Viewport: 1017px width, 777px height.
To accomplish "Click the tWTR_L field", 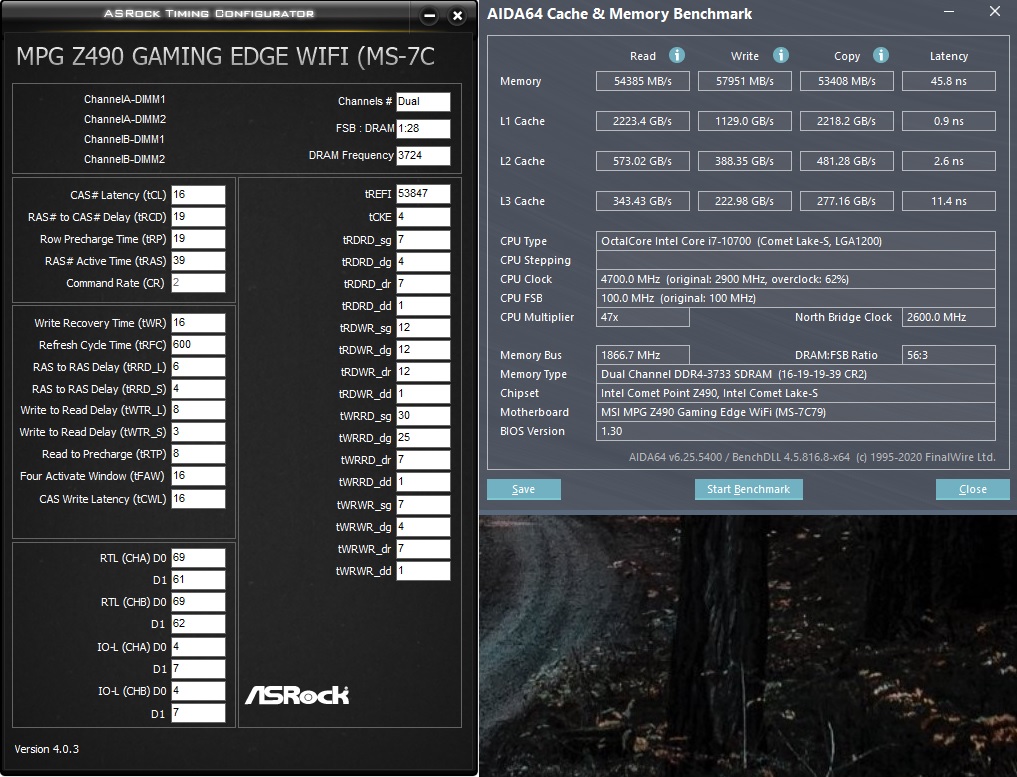I will point(198,410).
